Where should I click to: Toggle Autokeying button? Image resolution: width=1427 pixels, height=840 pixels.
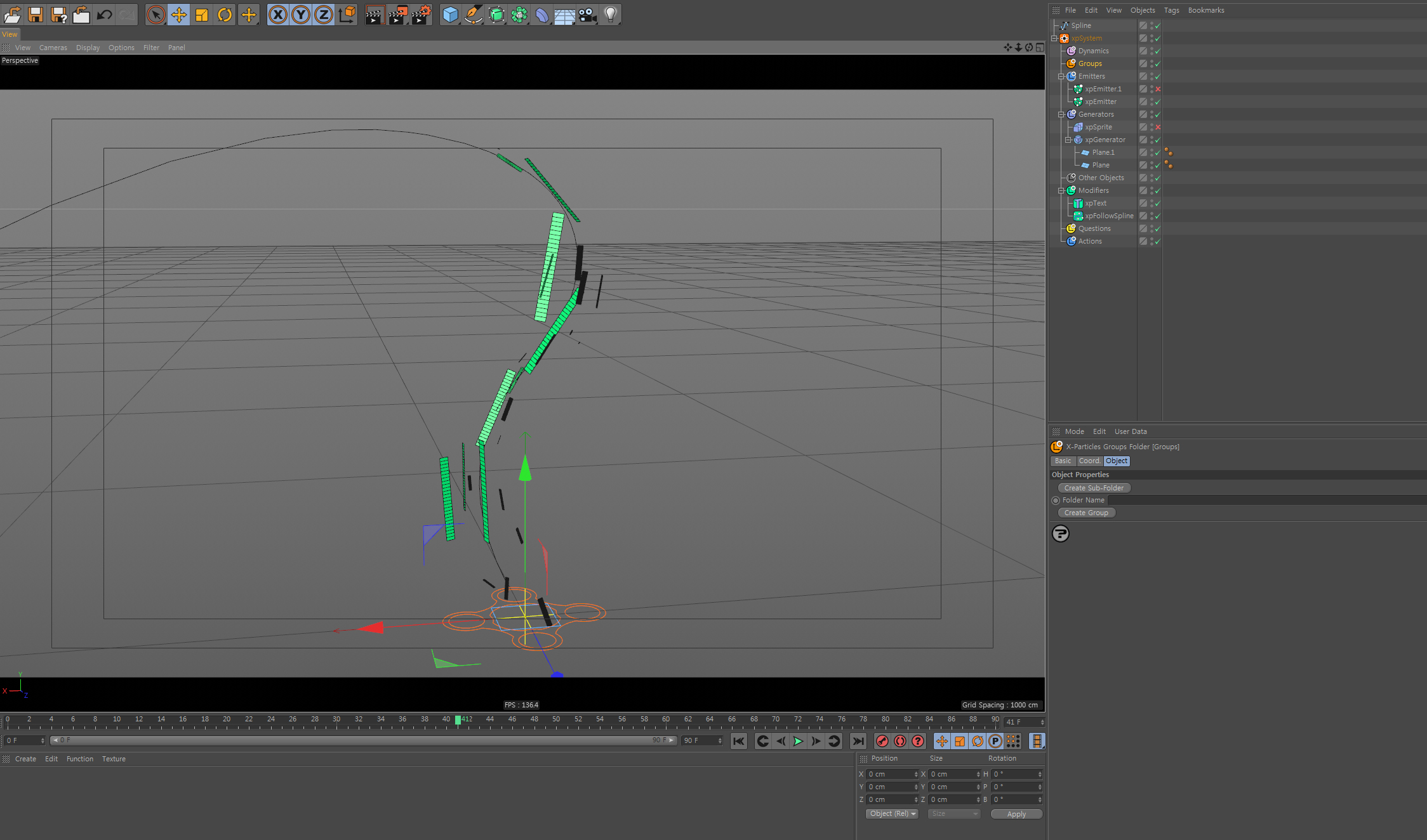(900, 741)
